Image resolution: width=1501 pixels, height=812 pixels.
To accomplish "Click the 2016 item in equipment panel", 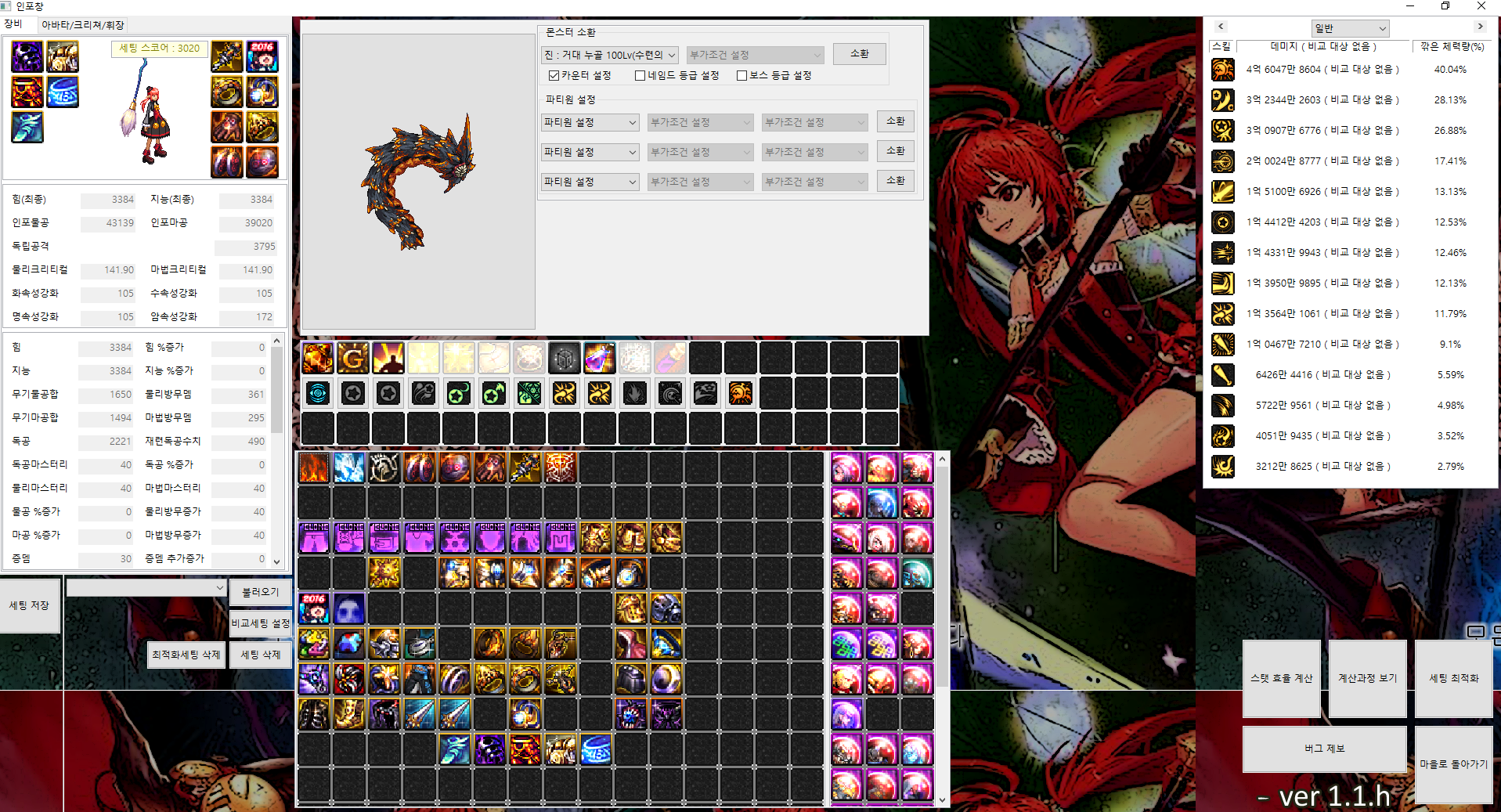I will 262,57.
